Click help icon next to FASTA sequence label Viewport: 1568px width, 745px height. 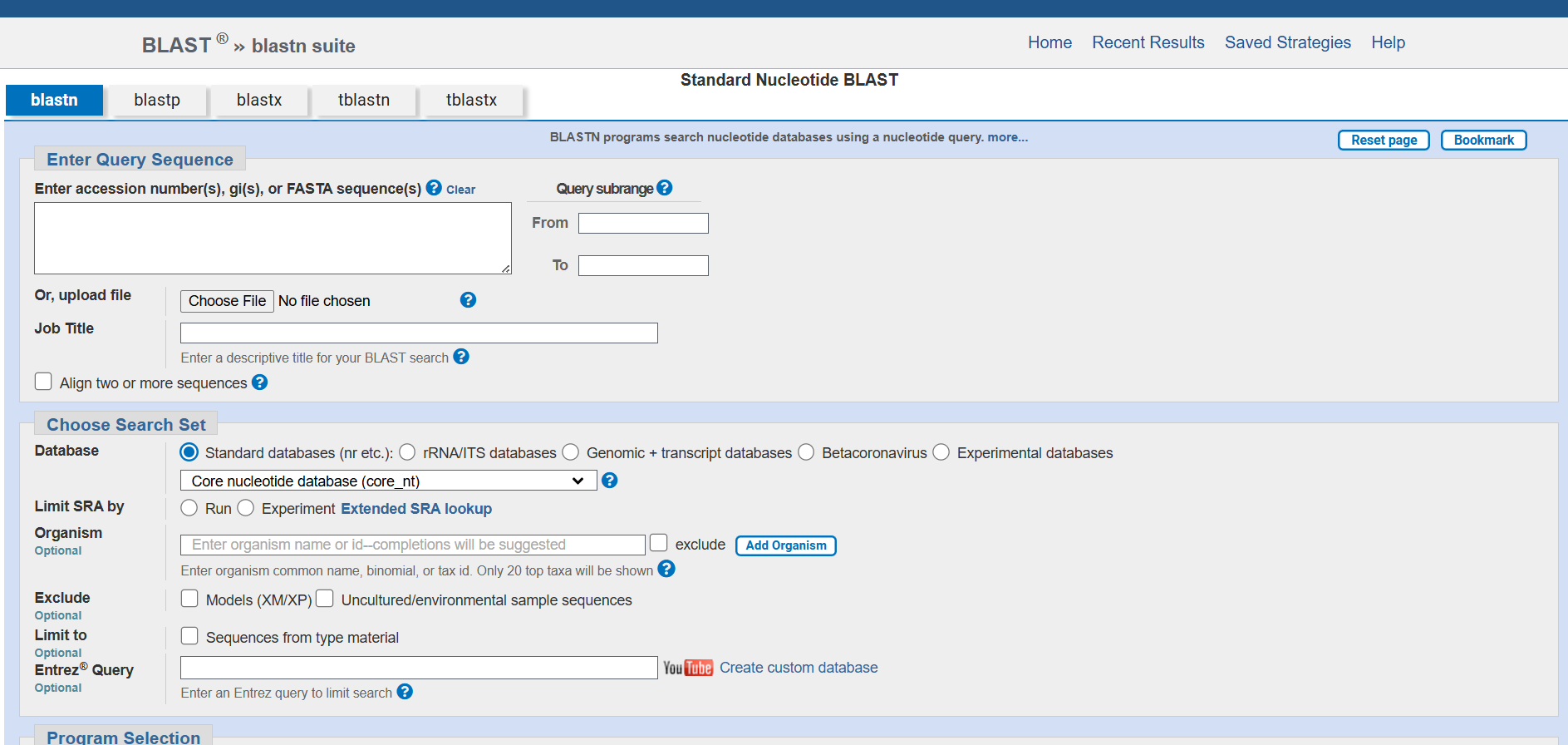click(434, 188)
